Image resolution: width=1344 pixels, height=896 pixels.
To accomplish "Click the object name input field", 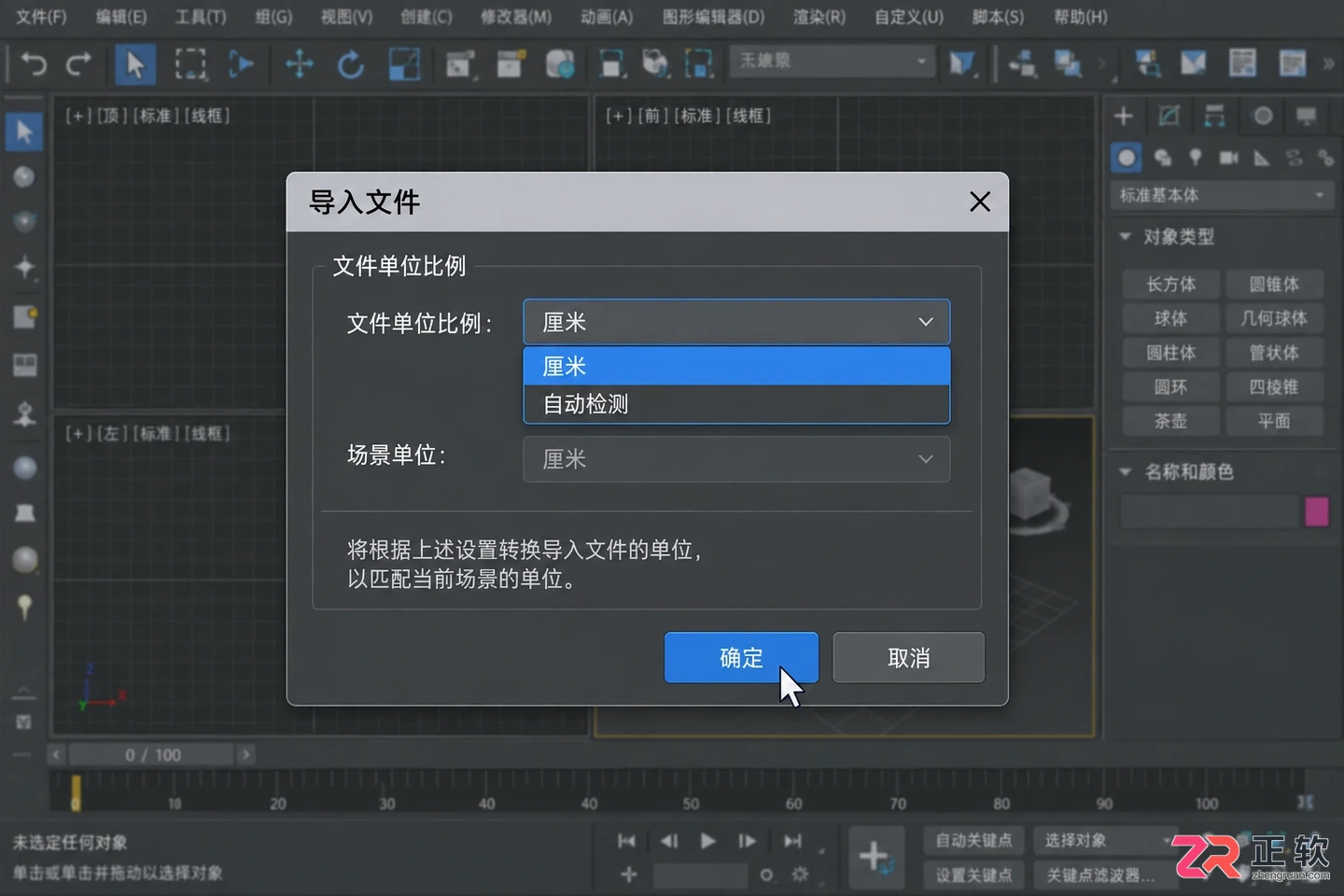I will 1210,511.
